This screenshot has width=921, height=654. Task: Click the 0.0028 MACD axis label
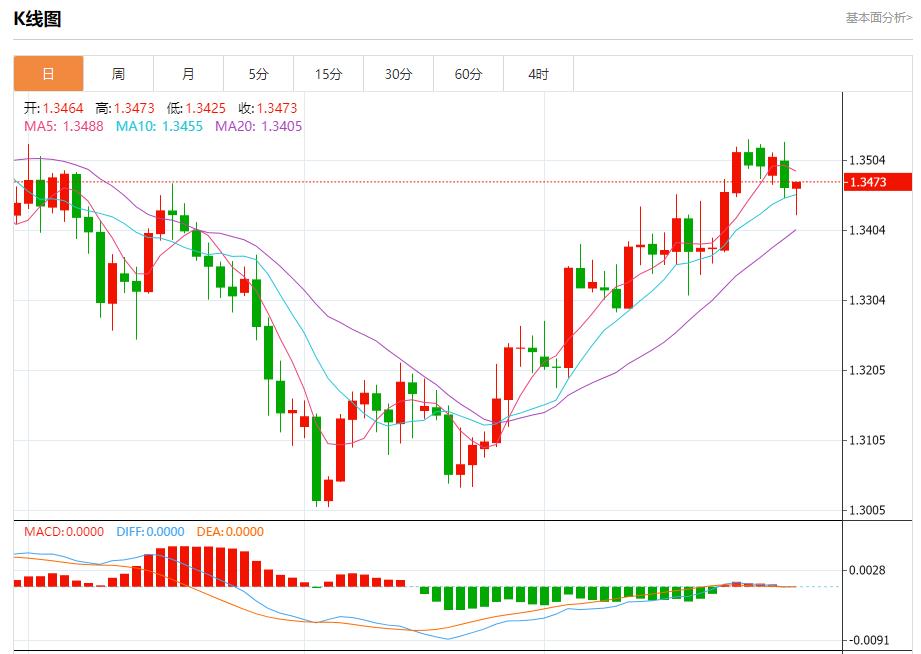click(x=867, y=570)
